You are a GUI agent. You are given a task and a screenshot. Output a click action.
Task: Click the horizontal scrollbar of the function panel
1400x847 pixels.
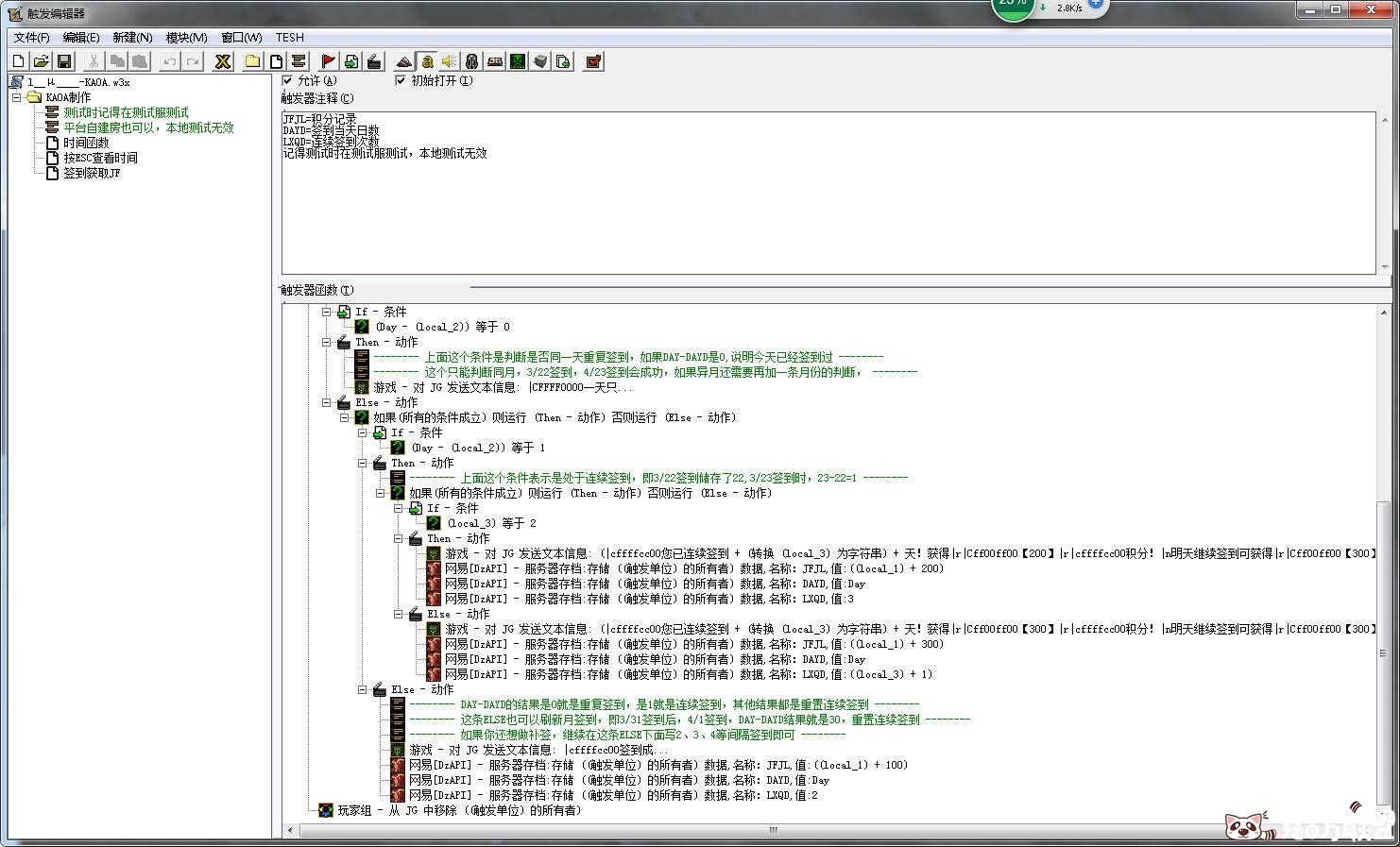(x=772, y=830)
